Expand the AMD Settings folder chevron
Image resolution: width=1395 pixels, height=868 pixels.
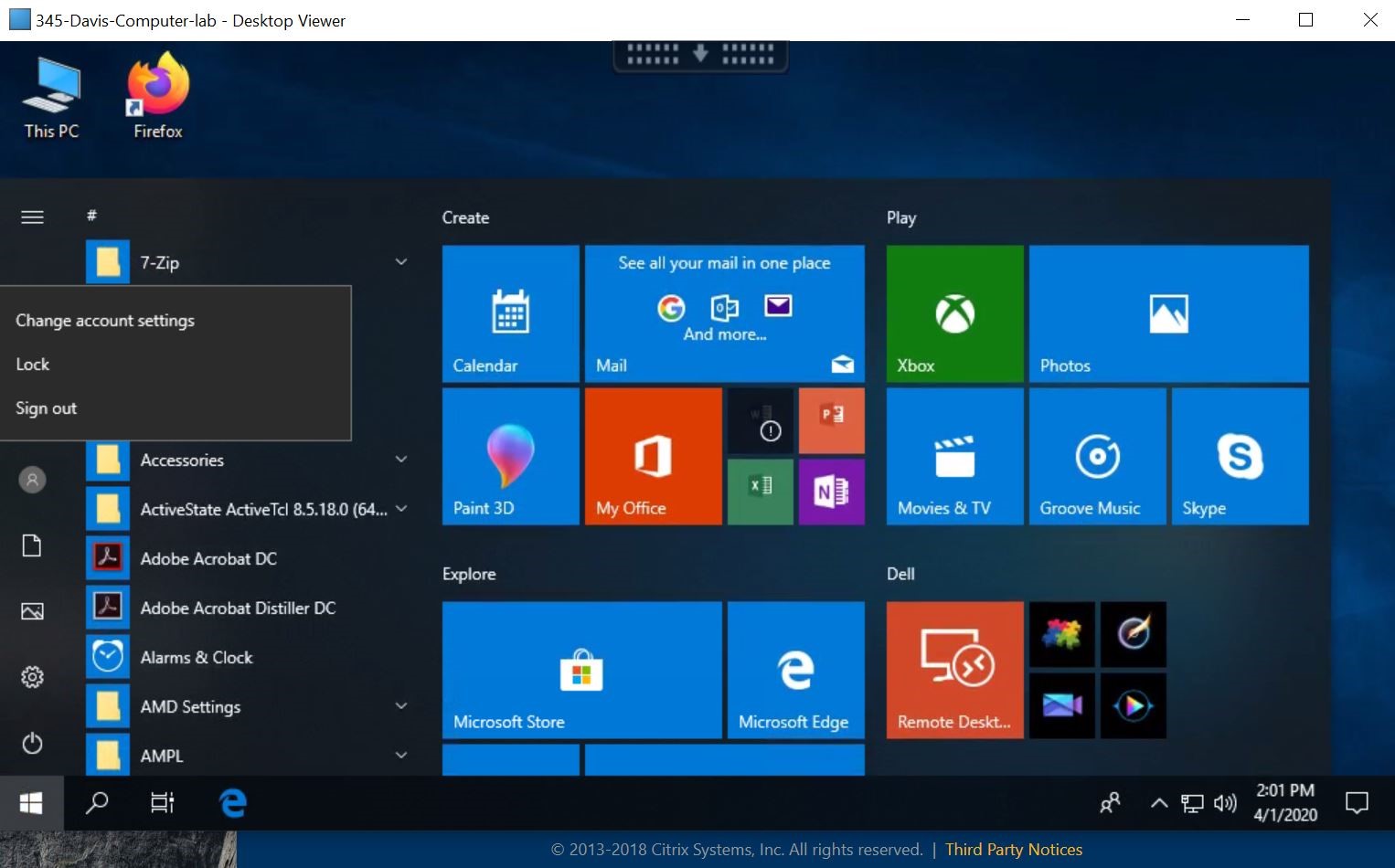(x=400, y=706)
